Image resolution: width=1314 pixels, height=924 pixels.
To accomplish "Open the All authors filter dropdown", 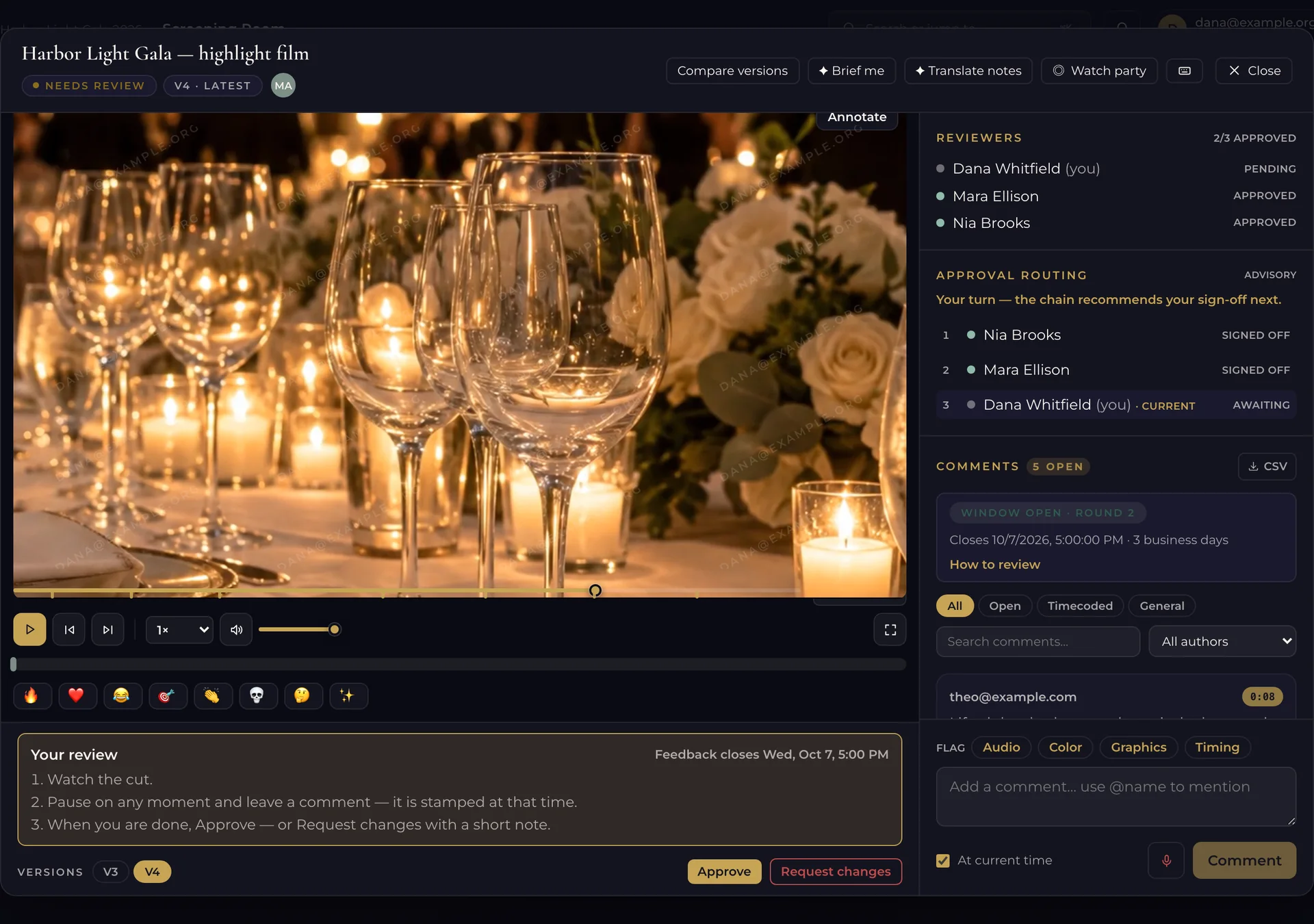I will point(1222,641).
